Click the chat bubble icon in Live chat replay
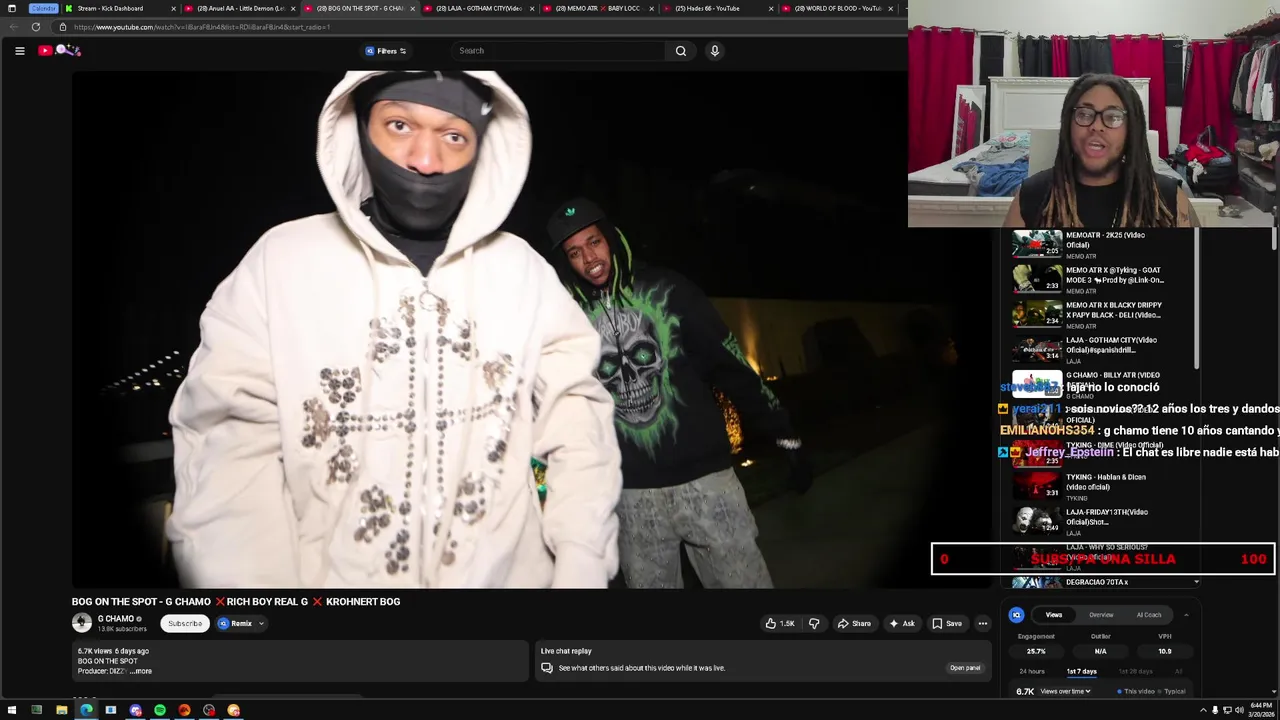 [x=547, y=668]
